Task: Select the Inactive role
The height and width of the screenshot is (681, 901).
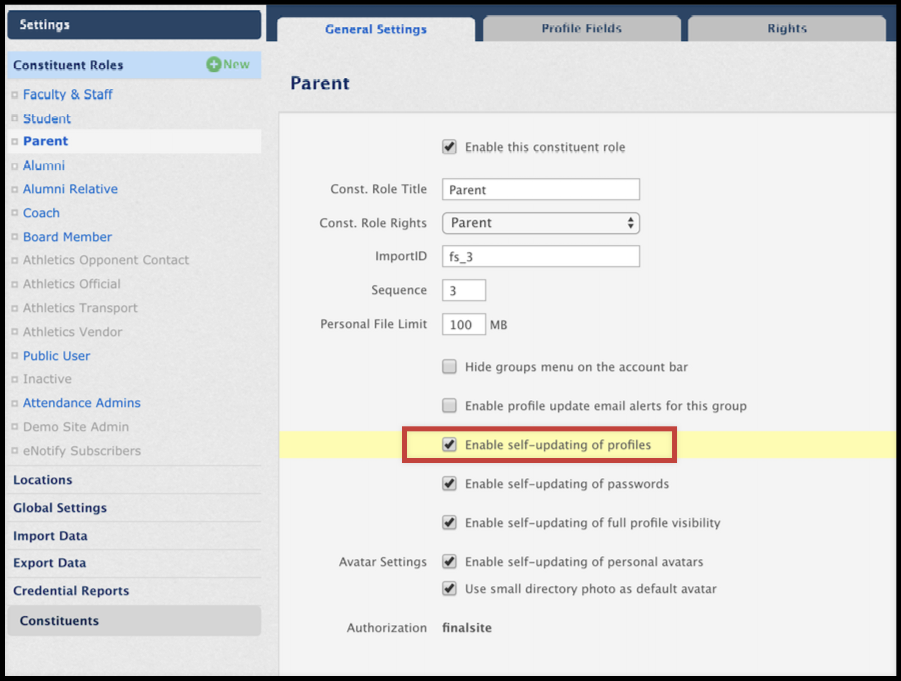Action: (47, 379)
